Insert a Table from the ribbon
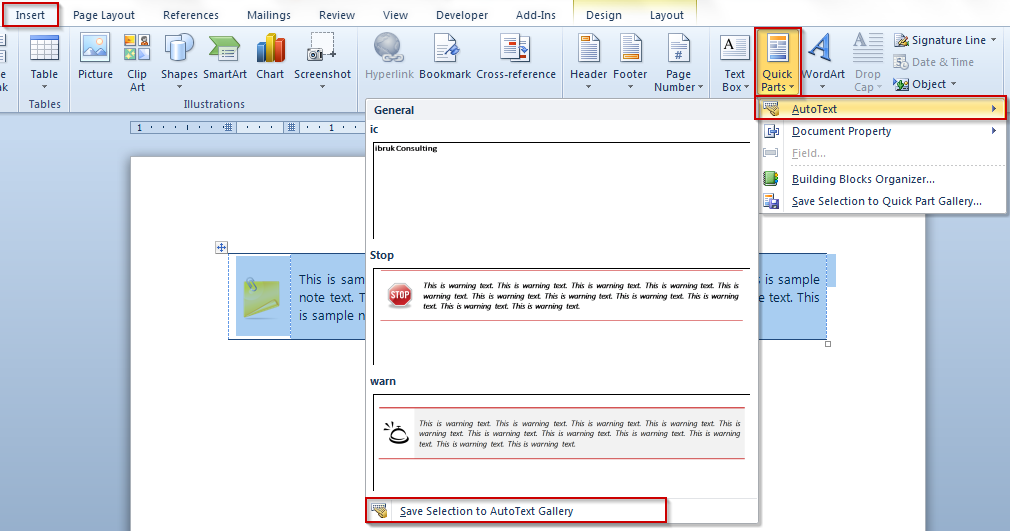This screenshot has width=1010, height=531. 44,63
